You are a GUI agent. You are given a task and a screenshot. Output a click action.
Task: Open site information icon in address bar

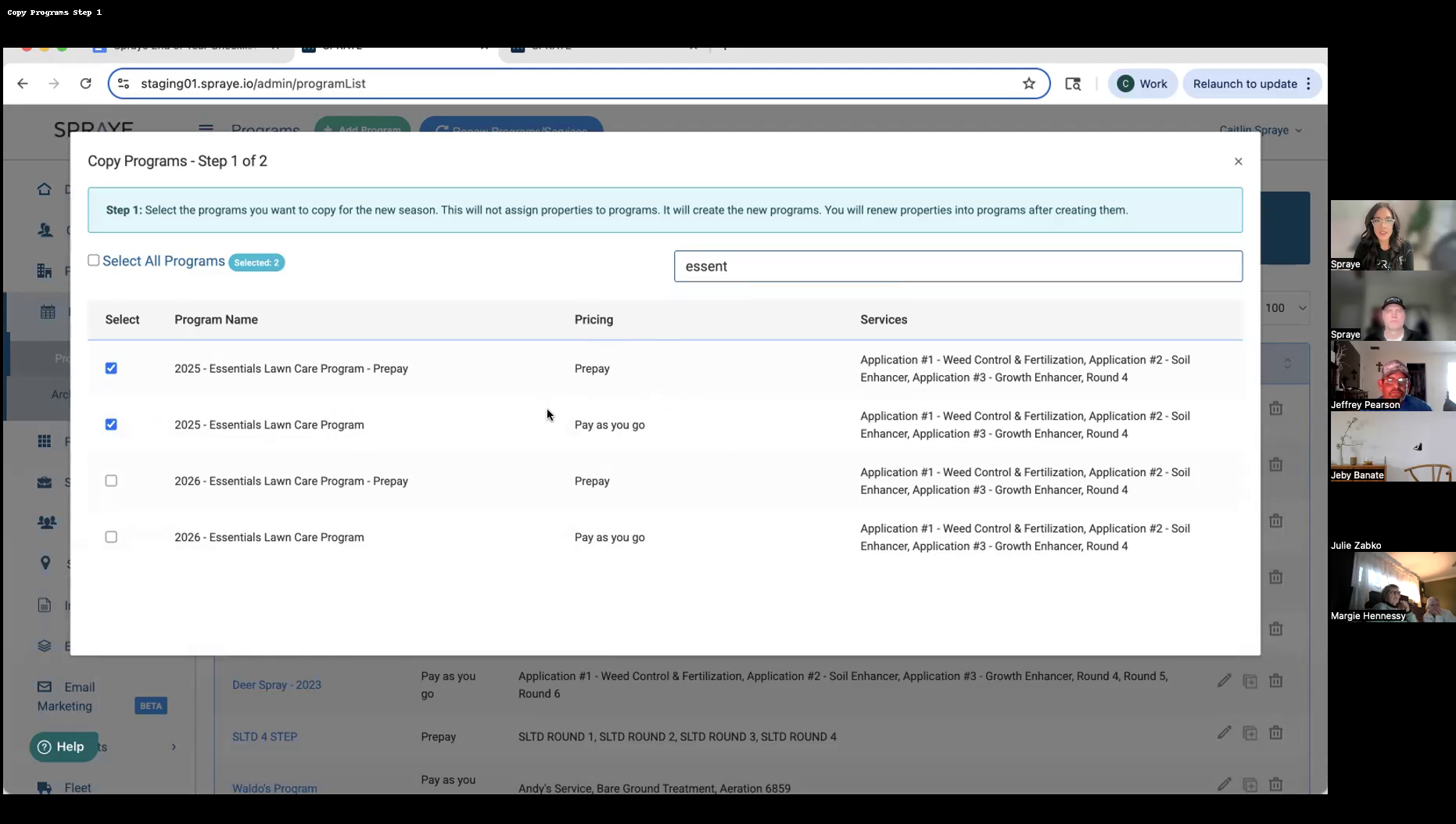pos(124,84)
